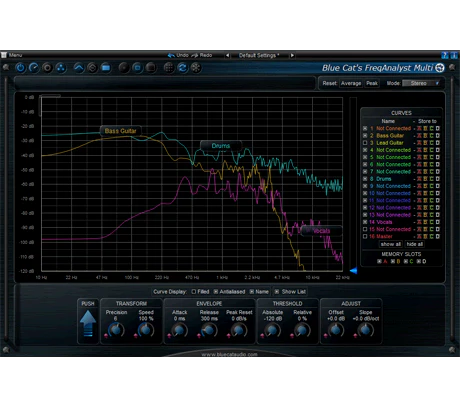Click the solid blue rectangle toolbar icon
Image resolution: width=460 pixels, height=416 pixels.
pos(106,68)
